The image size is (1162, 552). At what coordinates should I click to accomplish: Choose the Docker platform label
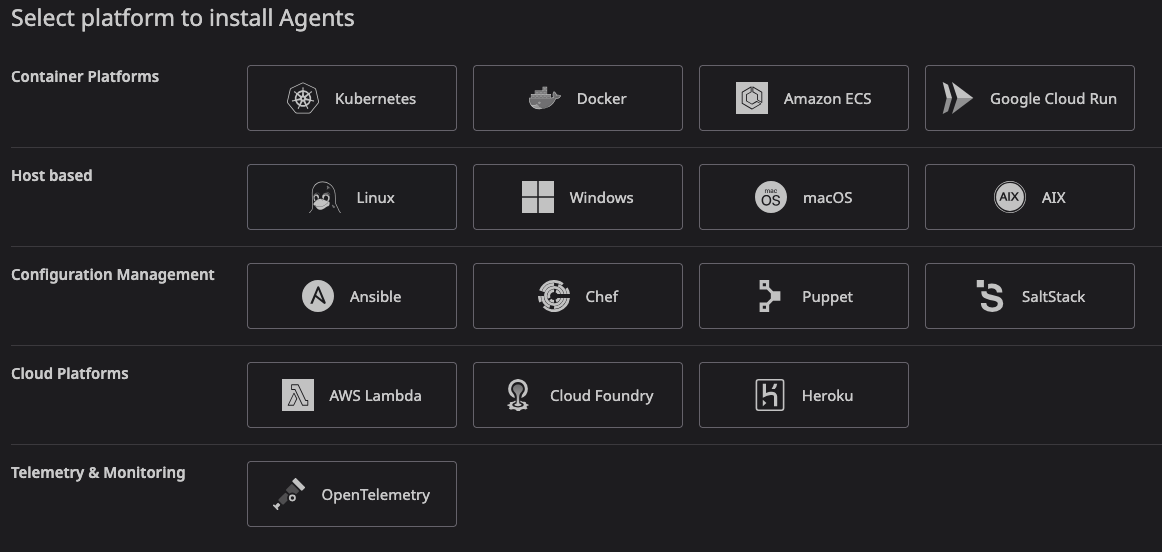tap(601, 99)
